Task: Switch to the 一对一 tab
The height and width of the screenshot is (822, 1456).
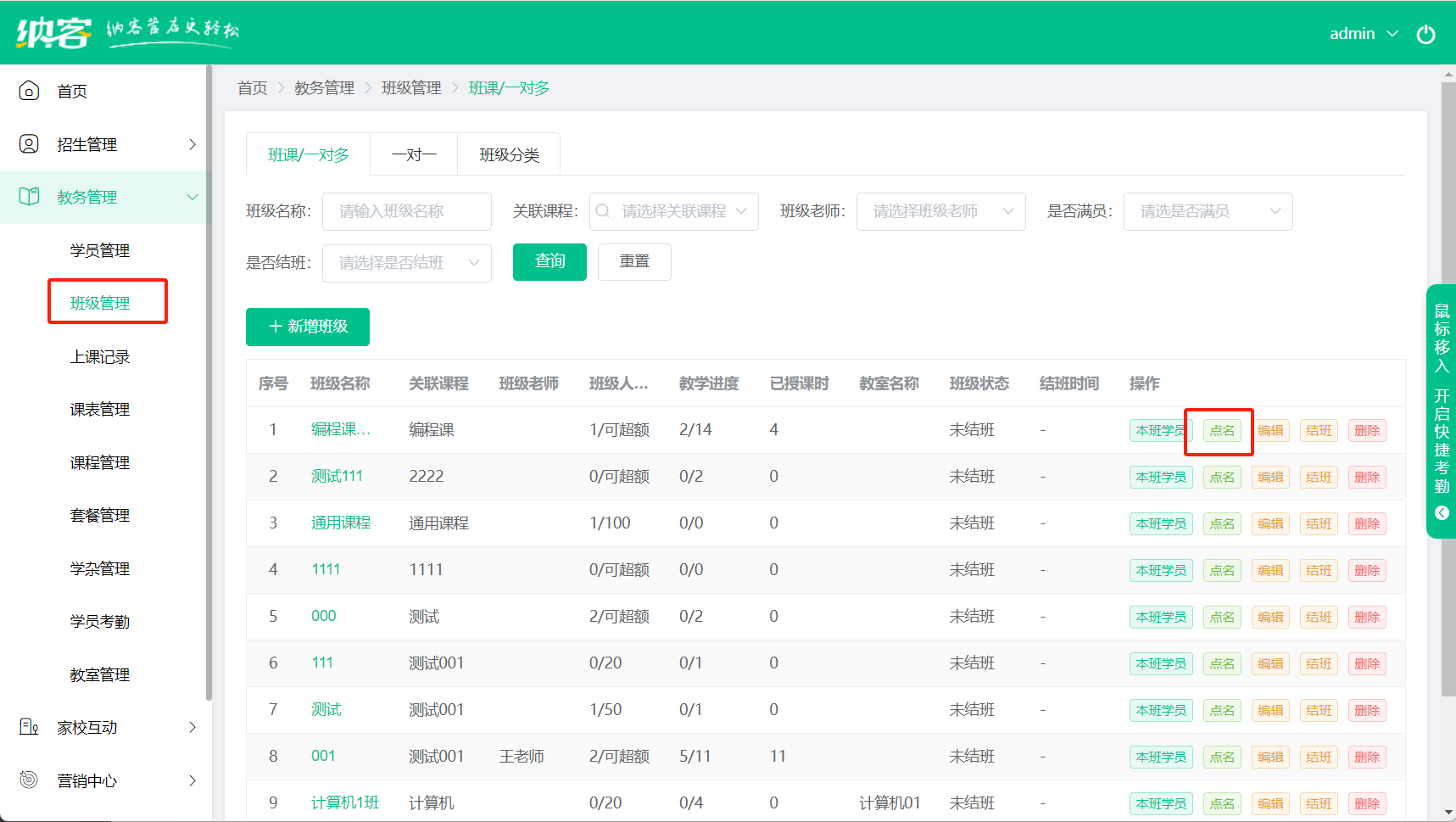Action: [x=414, y=155]
